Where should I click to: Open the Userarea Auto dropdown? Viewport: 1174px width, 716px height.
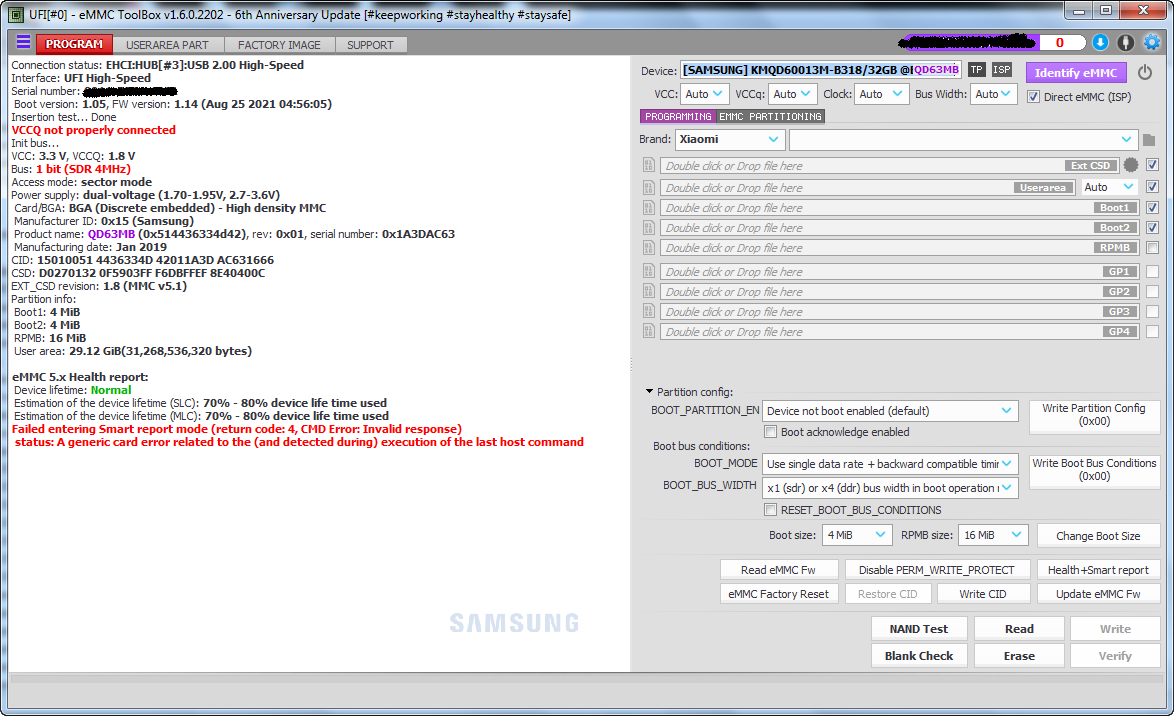coord(1109,187)
